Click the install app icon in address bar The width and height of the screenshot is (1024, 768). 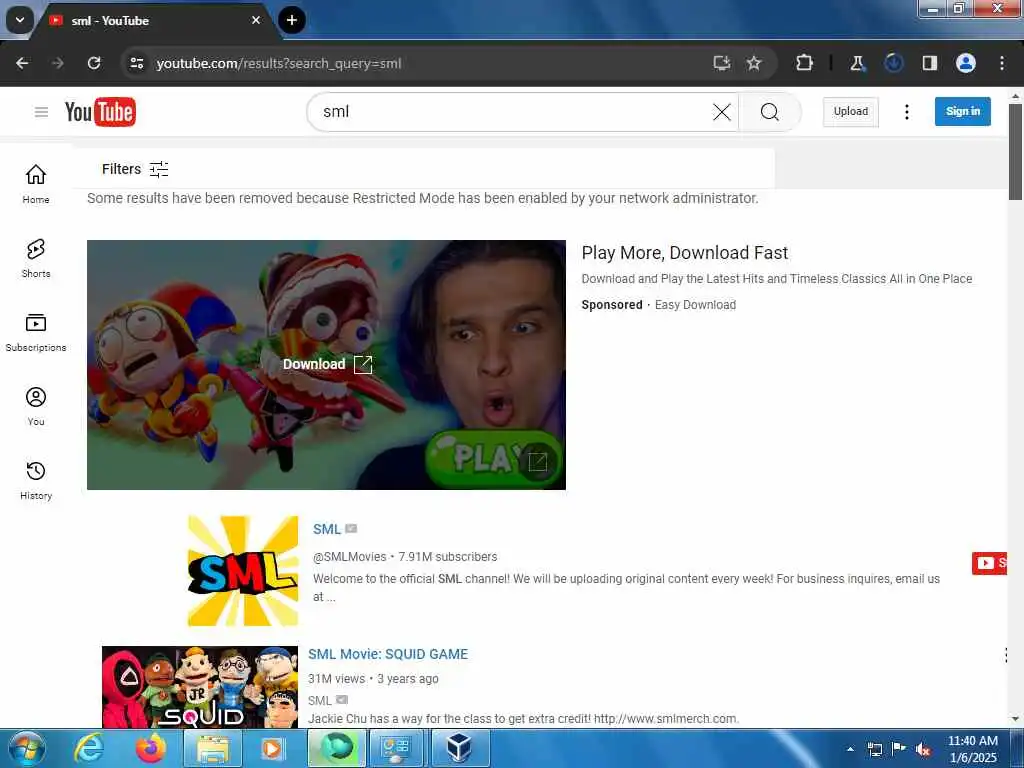721,63
